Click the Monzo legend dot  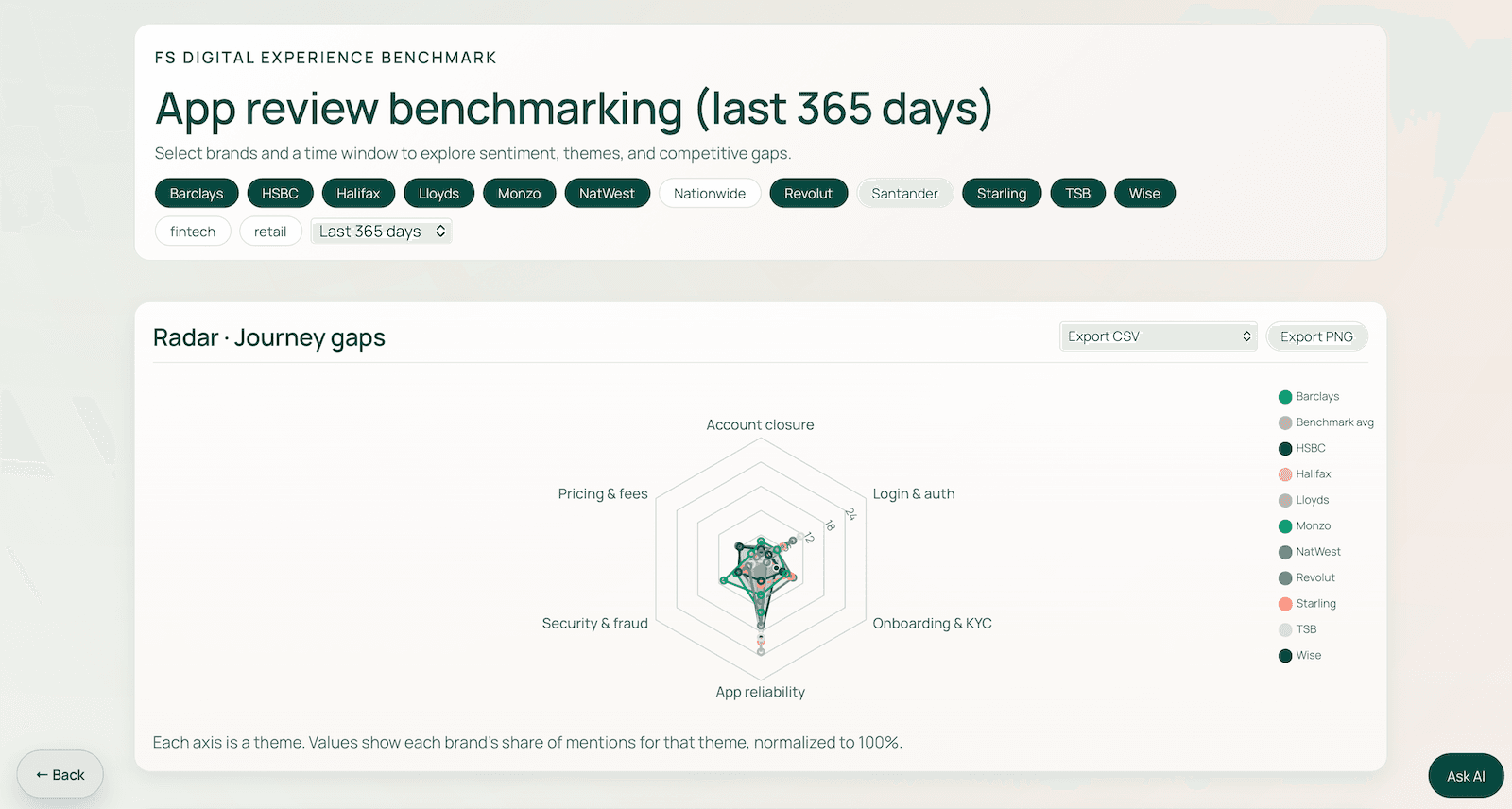coord(1285,526)
